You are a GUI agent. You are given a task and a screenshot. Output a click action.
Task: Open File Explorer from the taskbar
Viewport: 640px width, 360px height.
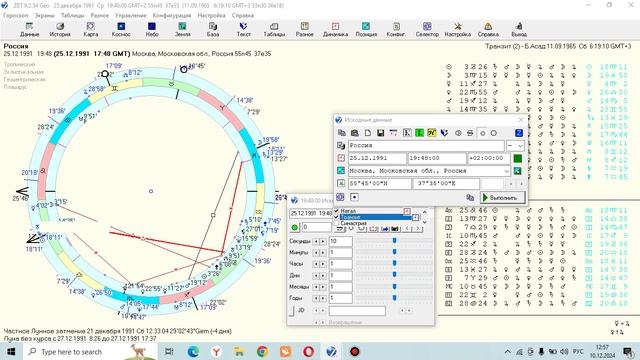[x=239, y=351]
